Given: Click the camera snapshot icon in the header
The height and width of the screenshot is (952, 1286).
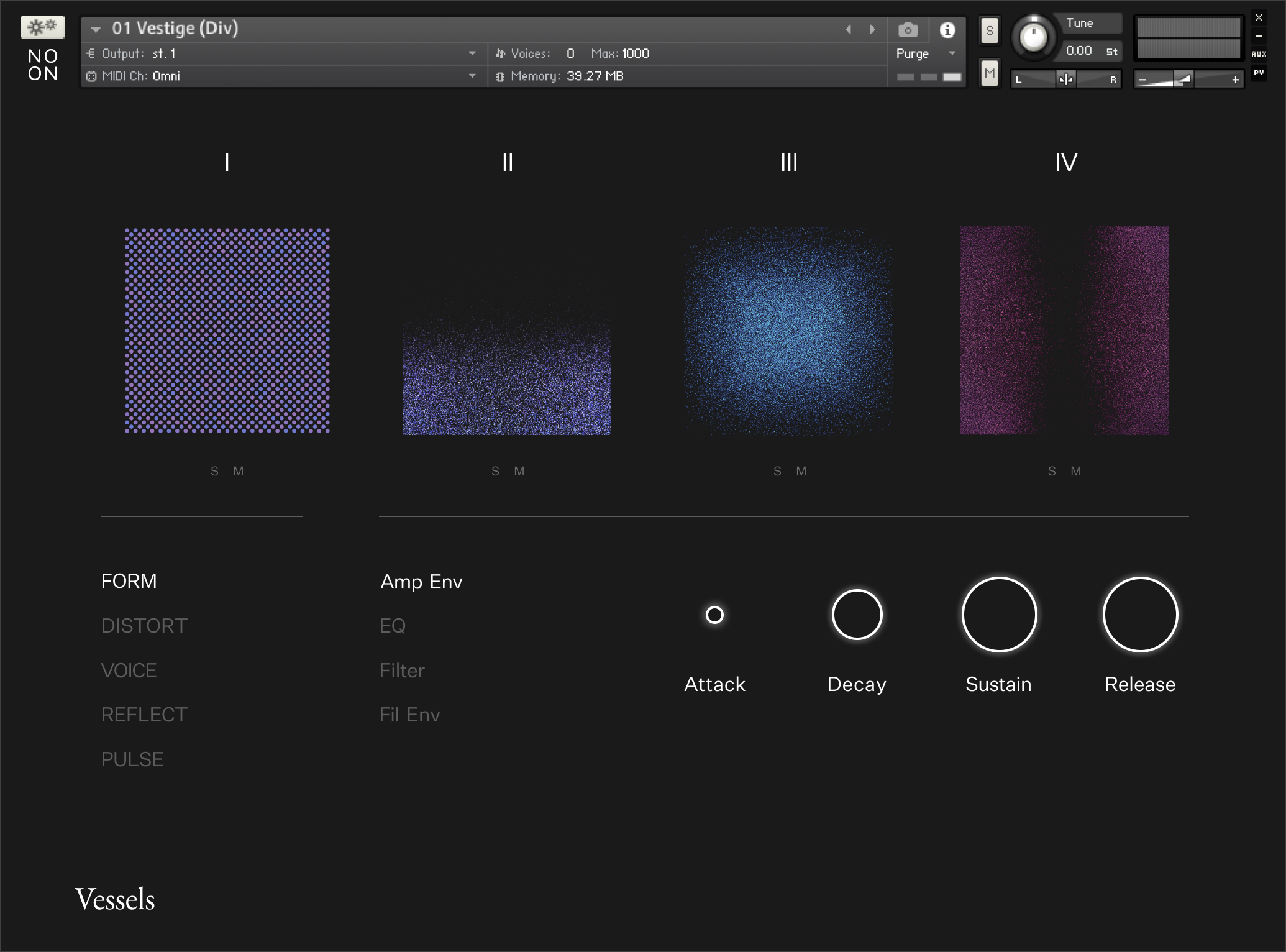Looking at the screenshot, I should click(908, 30).
